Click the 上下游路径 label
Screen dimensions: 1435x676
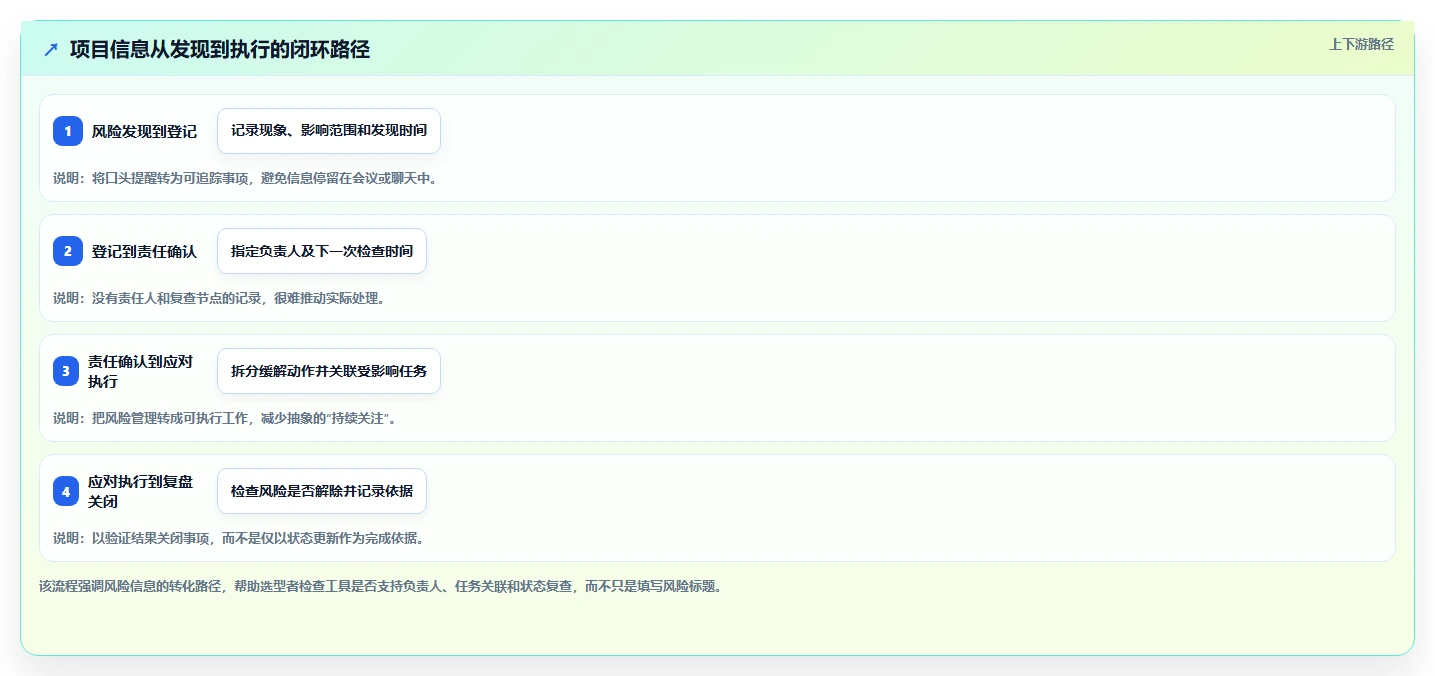click(x=1361, y=44)
